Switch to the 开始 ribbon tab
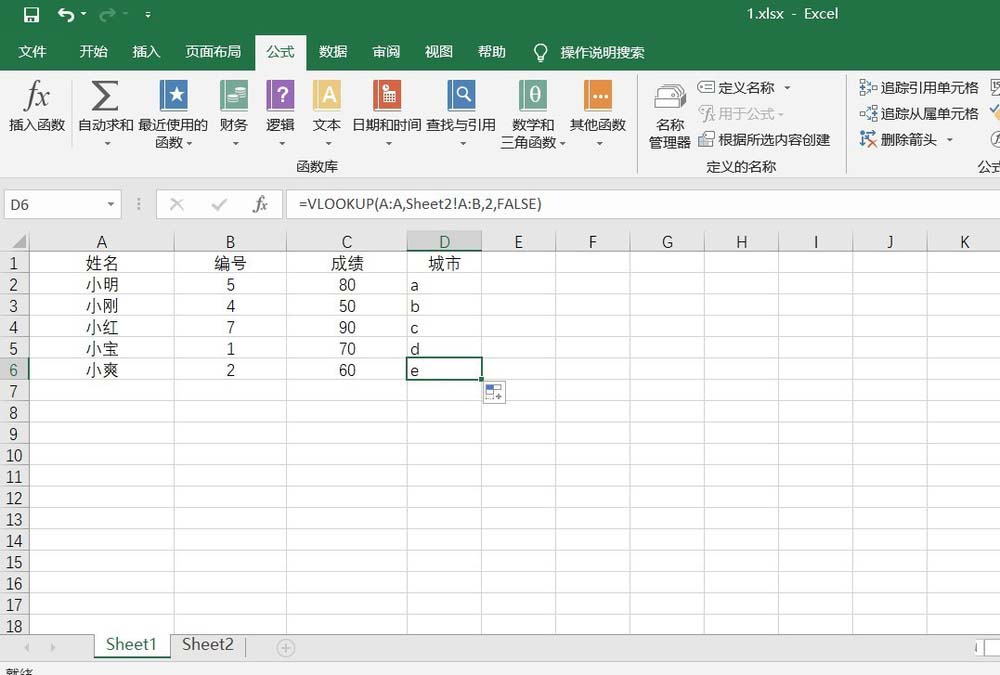 pyautogui.click(x=93, y=52)
